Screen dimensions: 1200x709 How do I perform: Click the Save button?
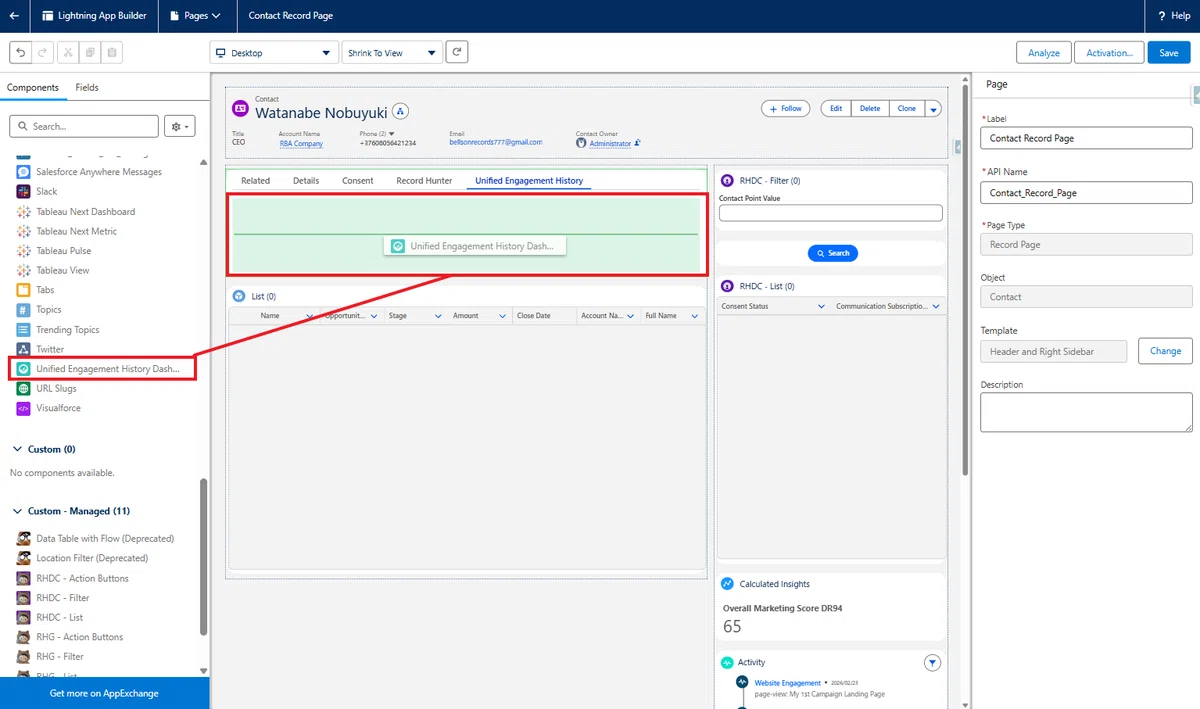tap(1169, 53)
